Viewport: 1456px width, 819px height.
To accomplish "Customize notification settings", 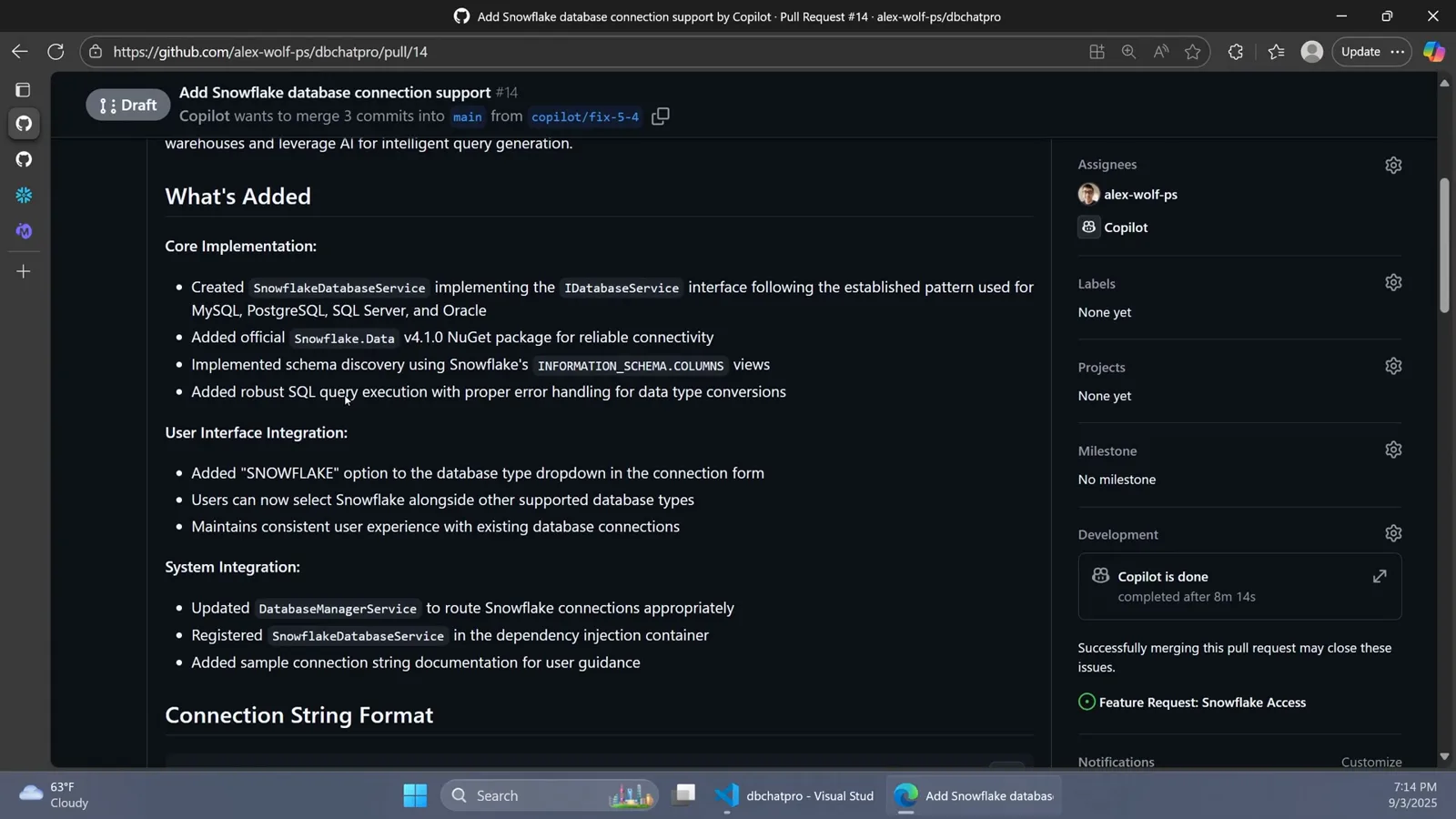I will pyautogui.click(x=1371, y=762).
